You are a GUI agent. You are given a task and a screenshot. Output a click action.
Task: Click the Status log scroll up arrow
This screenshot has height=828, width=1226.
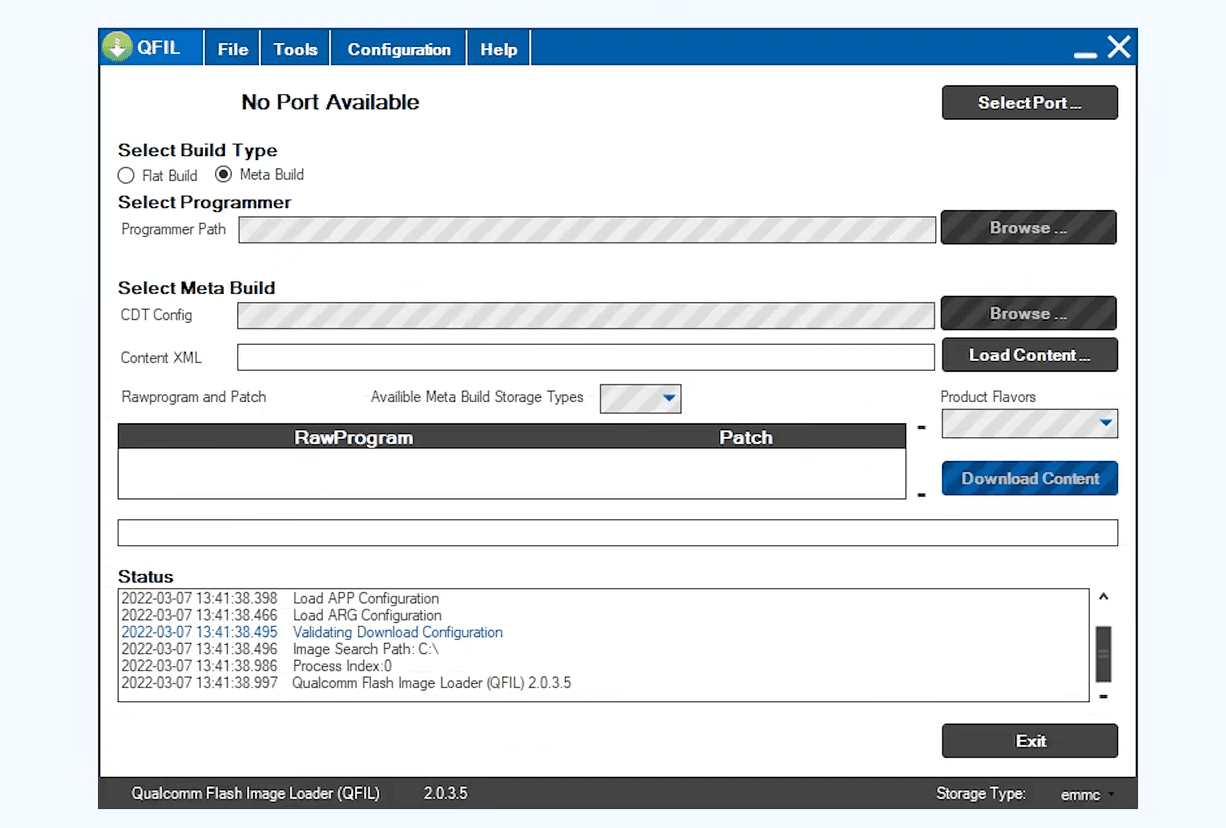1103,597
